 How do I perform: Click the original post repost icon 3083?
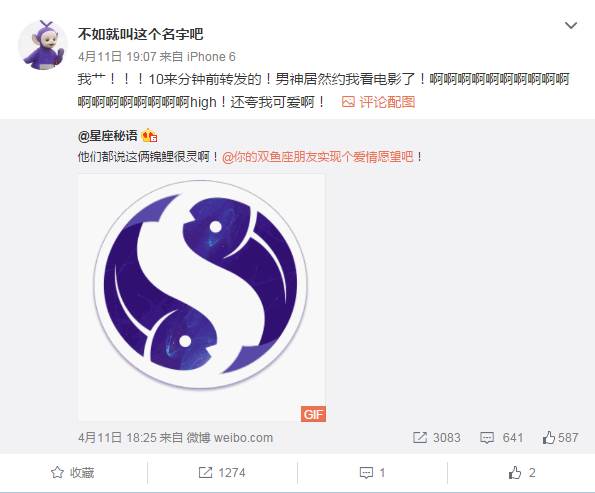(437, 438)
